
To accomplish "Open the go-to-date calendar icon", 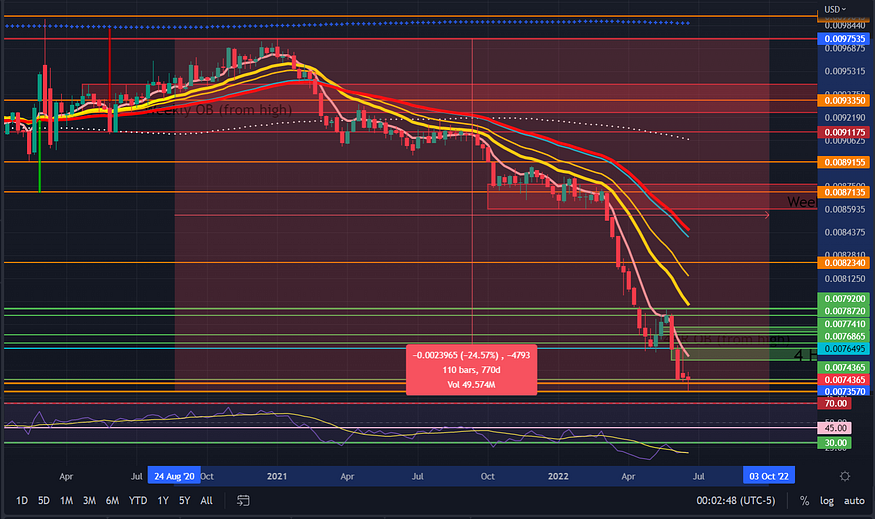I will pyautogui.click(x=243, y=501).
